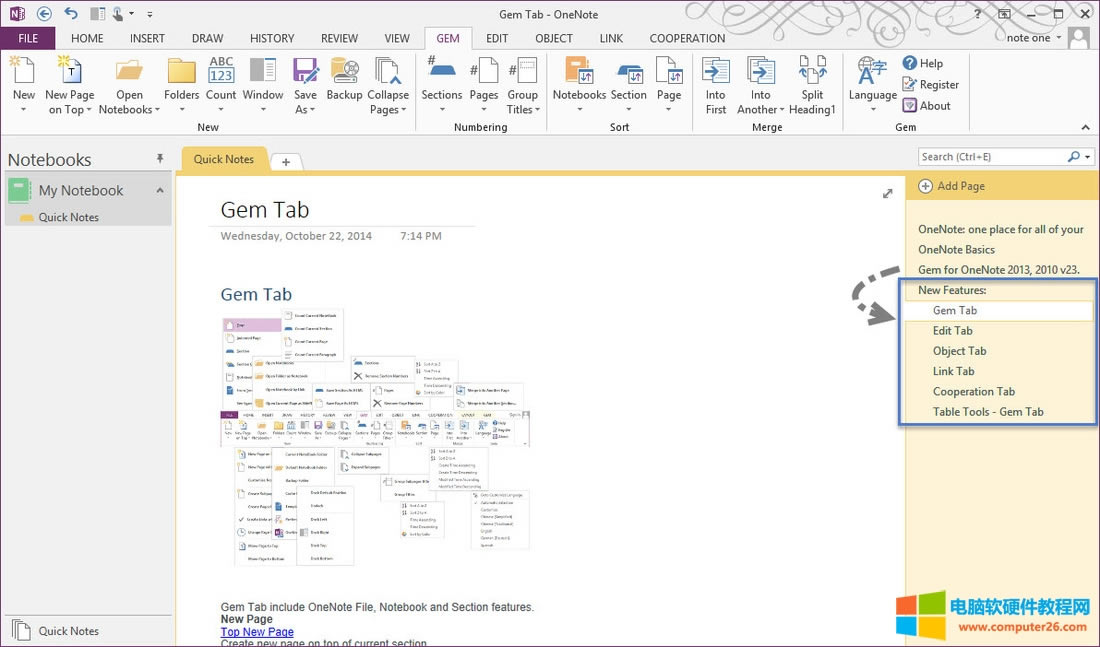Expand the Language dropdown
This screenshot has height=647, width=1100.
[x=872, y=110]
